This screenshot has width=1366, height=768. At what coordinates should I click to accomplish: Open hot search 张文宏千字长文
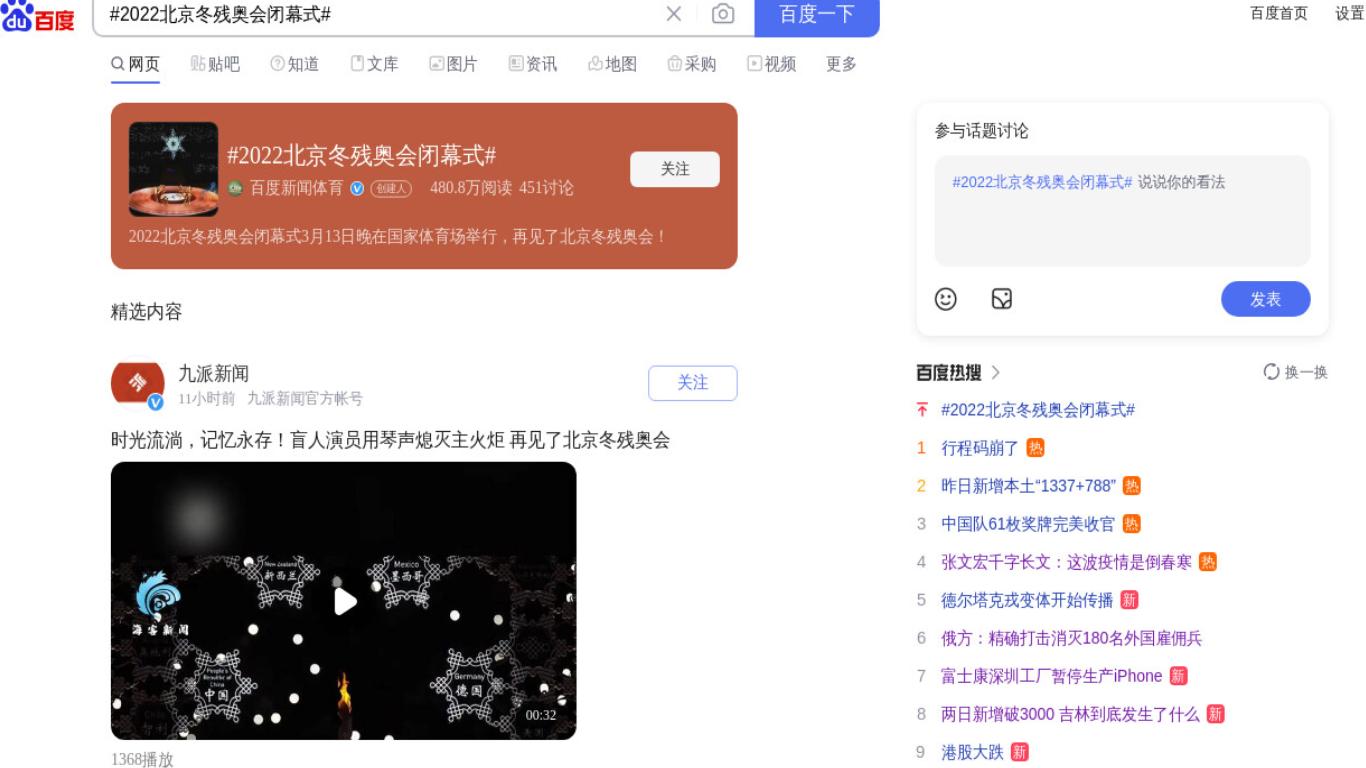[1066, 562]
